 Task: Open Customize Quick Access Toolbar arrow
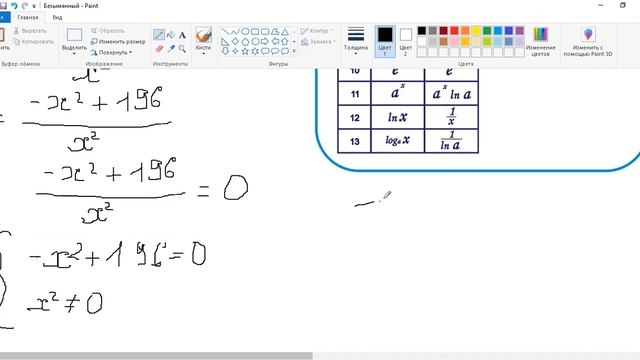coord(34,6)
